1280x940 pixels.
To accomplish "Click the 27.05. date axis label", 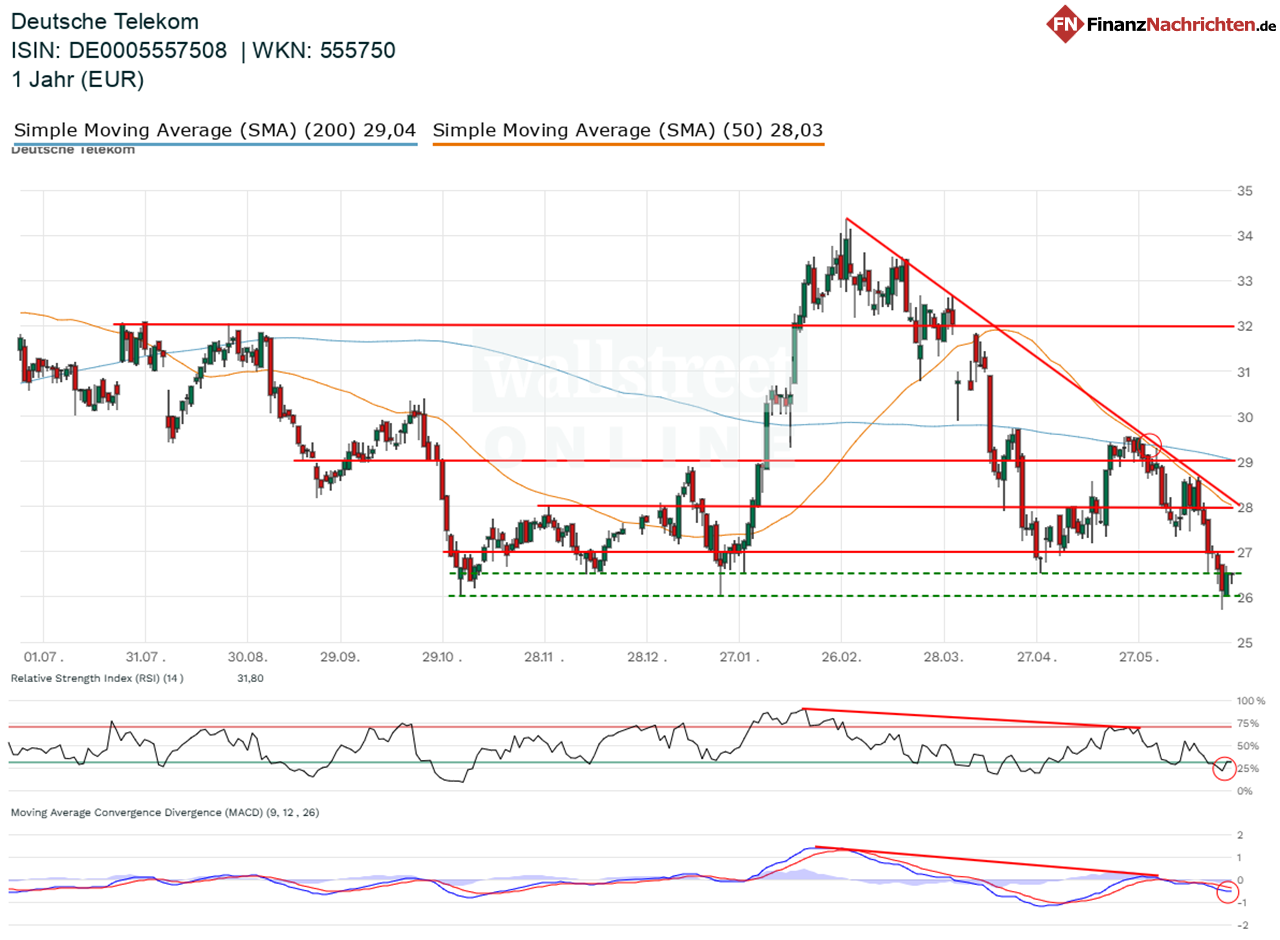I will (1138, 657).
